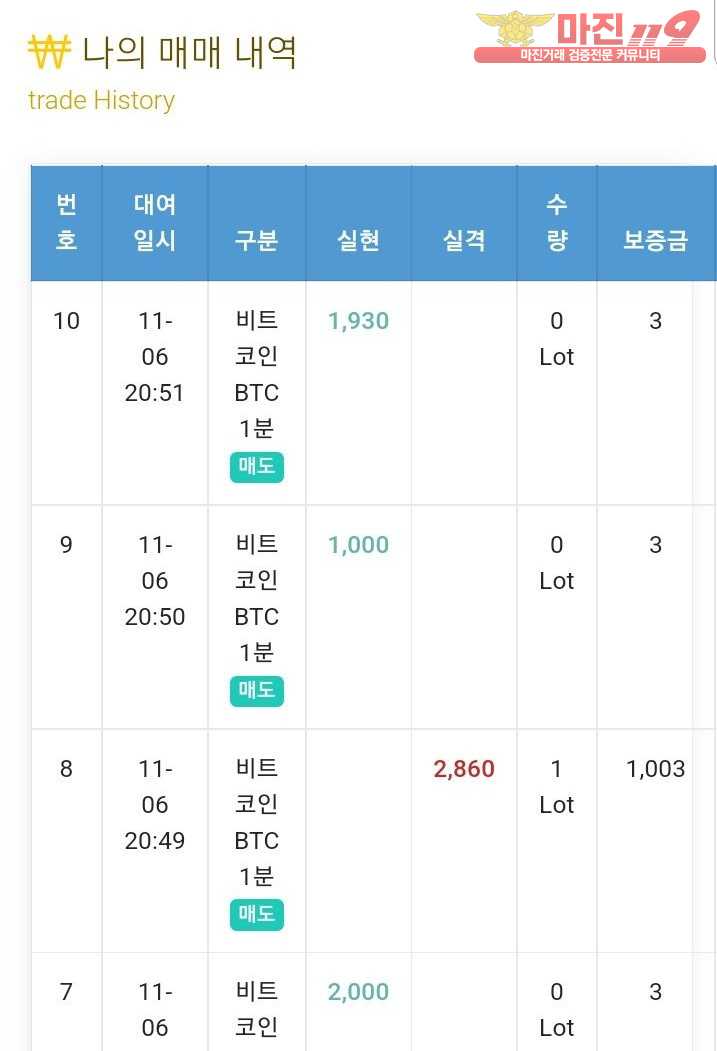Image resolution: width=717 pixels, height=1051 pixels.
Task: Select the 1,003 deposit cell
Action: tap(655, 769)
